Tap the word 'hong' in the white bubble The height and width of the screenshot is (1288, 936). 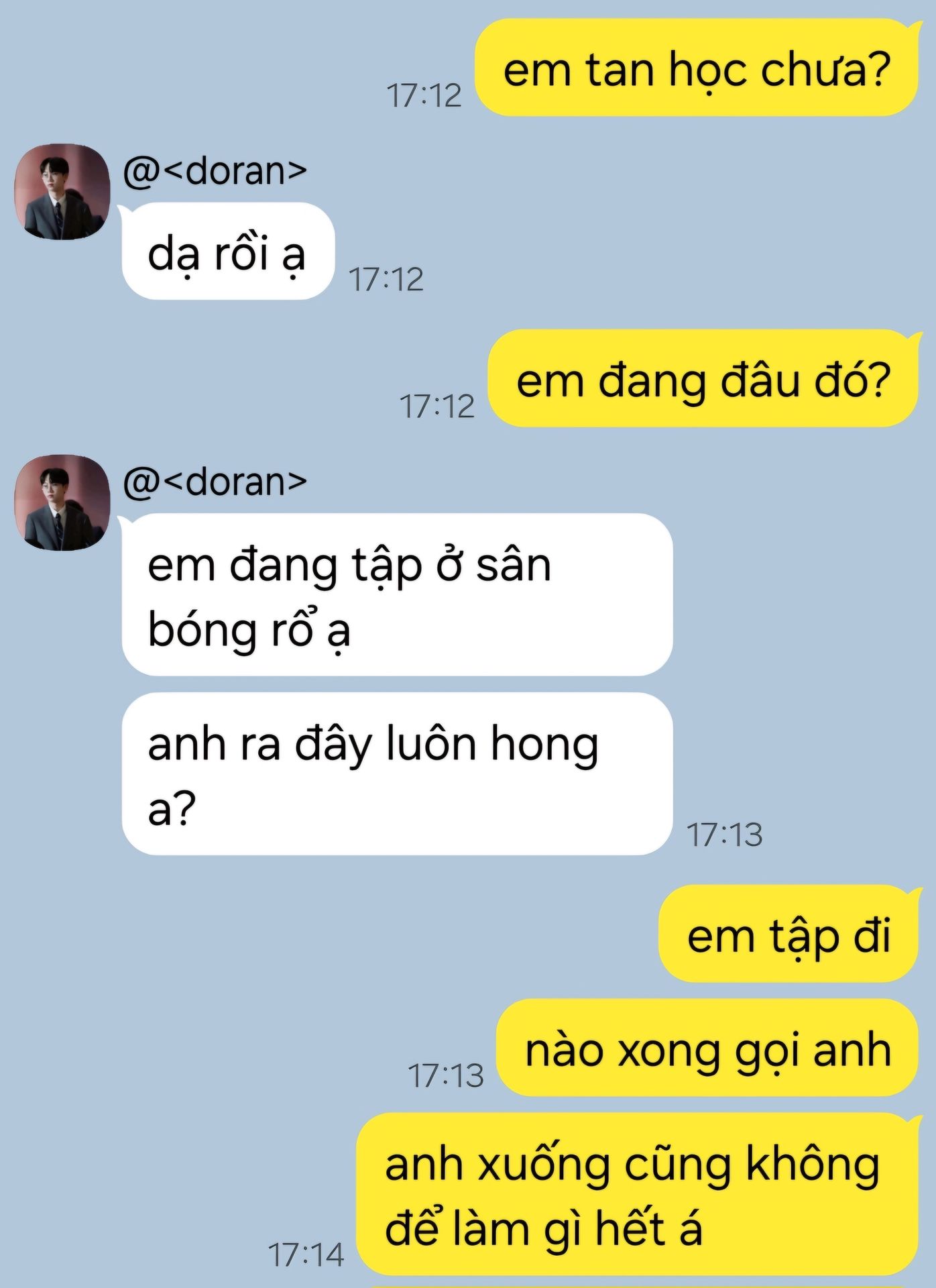tap(544, 745)
